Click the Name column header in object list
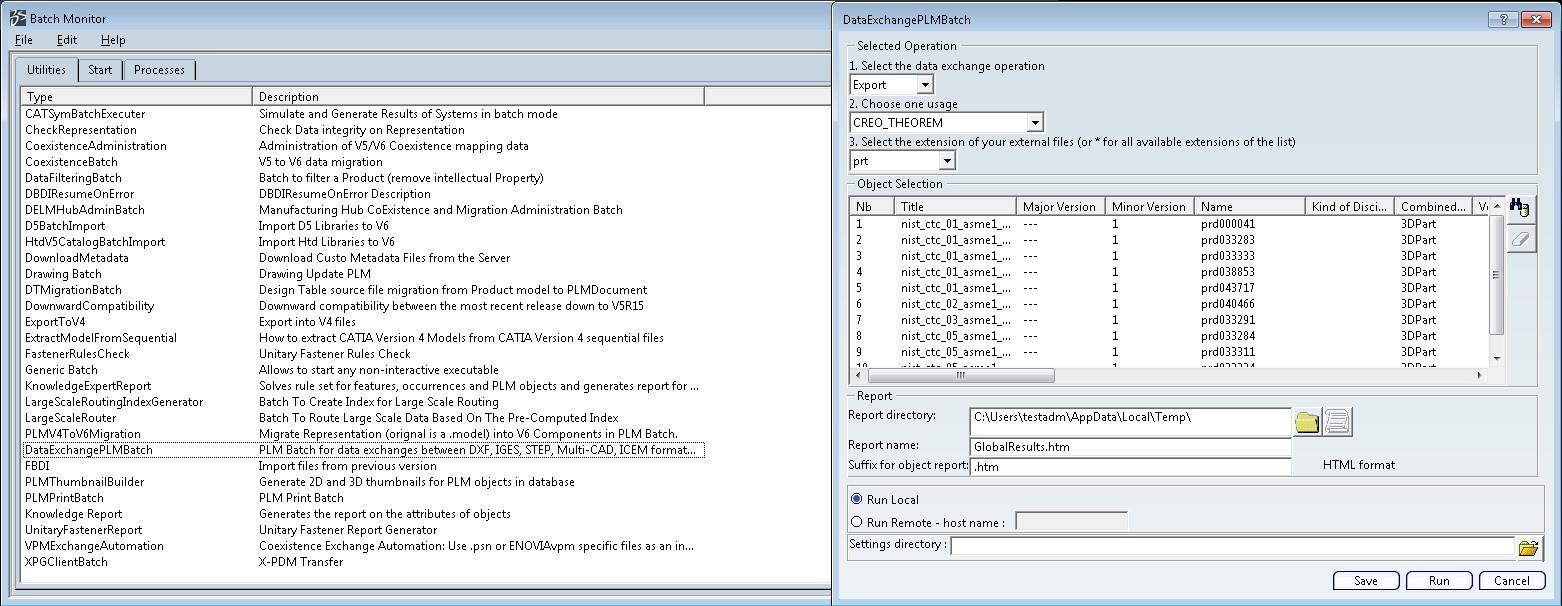 click(1250, 207)
